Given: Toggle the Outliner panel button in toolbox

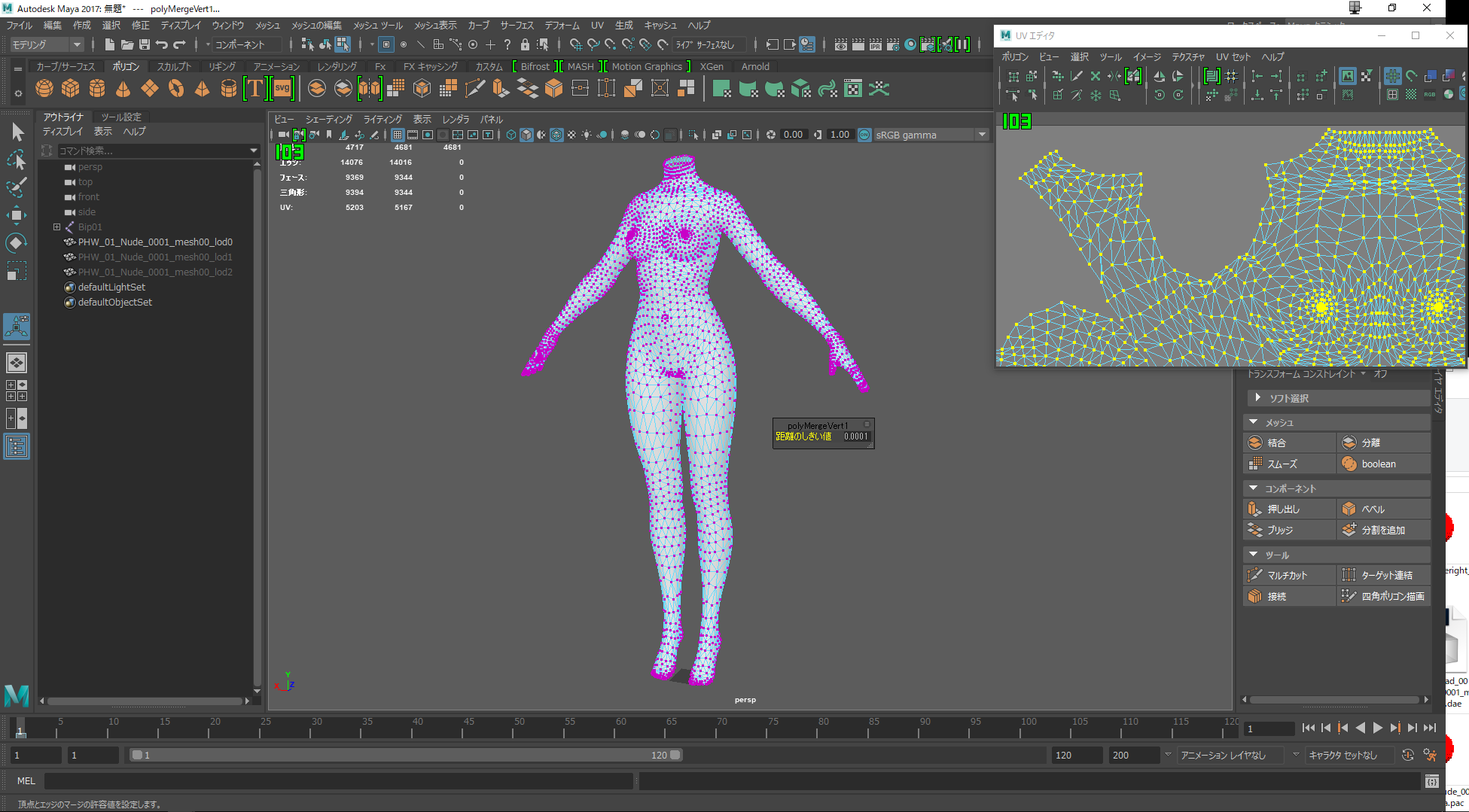Looking at the screenshot, I should click(17, 447).
